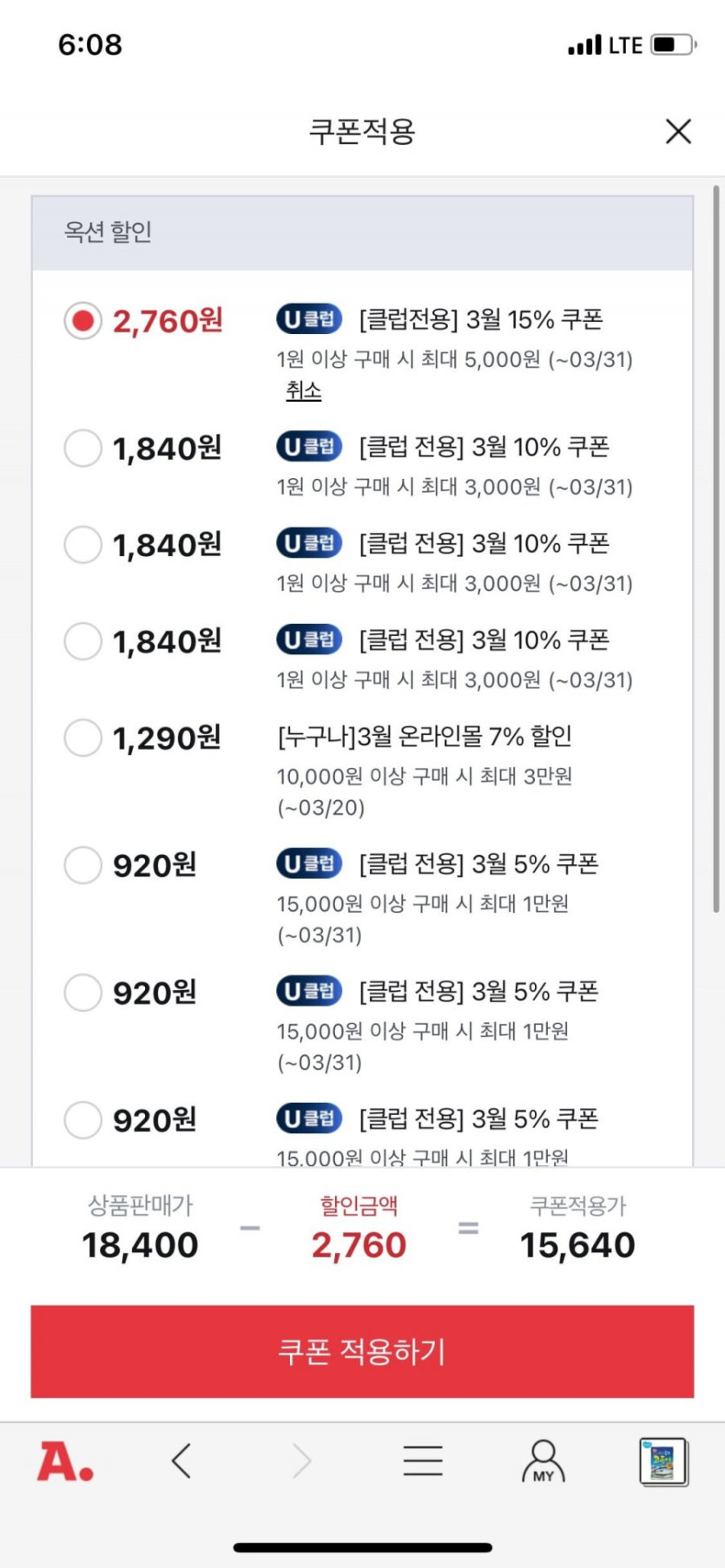Viewport: 725px width, 1568px height.
Task: Click the 취소 cancel link
Action: coord(304,391)
